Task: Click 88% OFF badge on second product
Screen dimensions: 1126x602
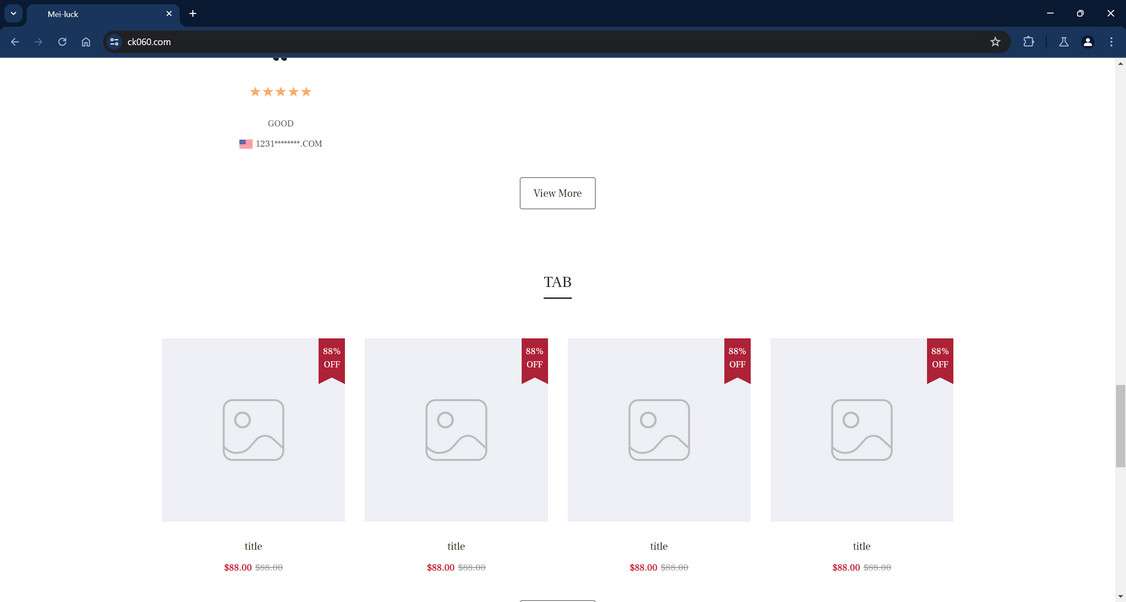Action: 534,359
